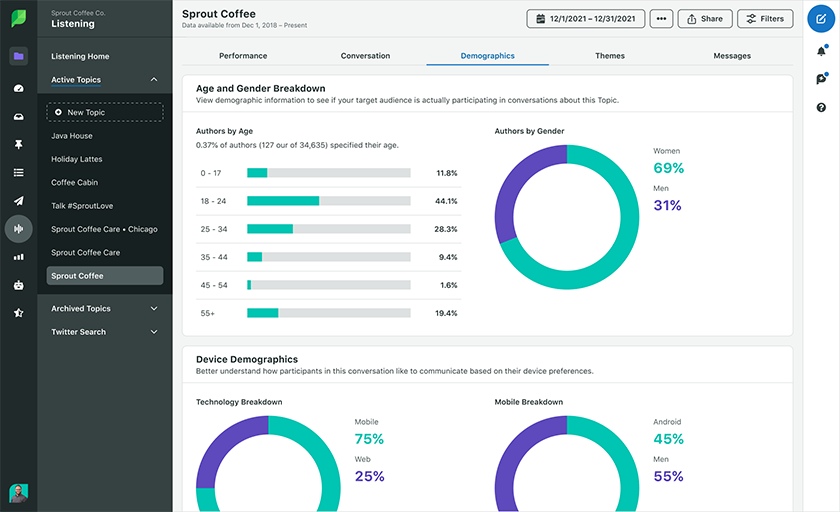840x512 pixels.
Task: Open the bar chart reports icon
Action: (19, 257)
